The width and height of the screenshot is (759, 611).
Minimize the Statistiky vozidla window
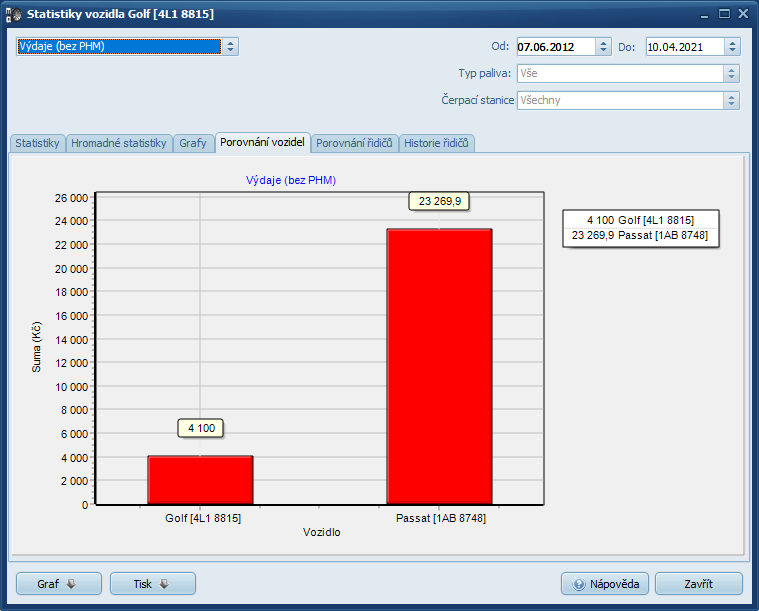[x=704, y=15]
